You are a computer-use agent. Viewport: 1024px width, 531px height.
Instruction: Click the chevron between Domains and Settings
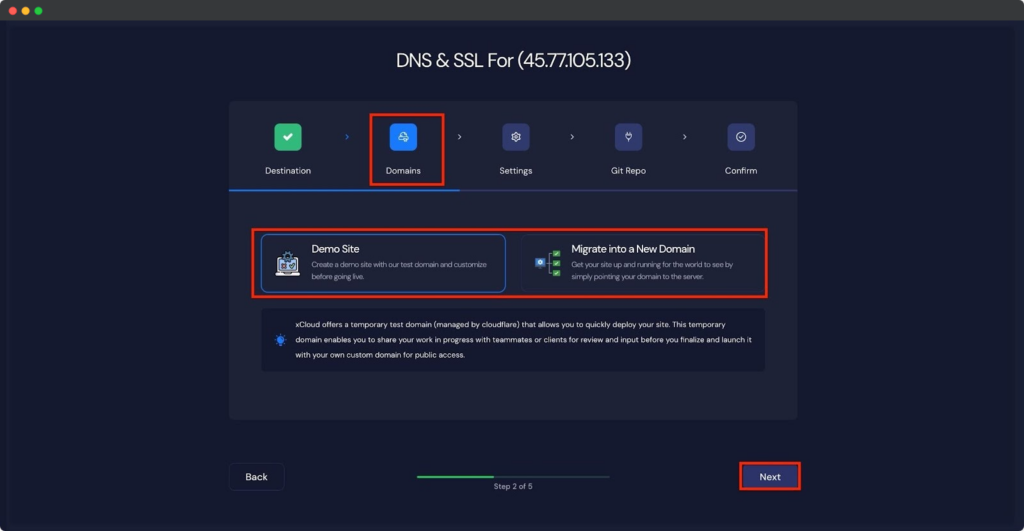tap(459, 137)
